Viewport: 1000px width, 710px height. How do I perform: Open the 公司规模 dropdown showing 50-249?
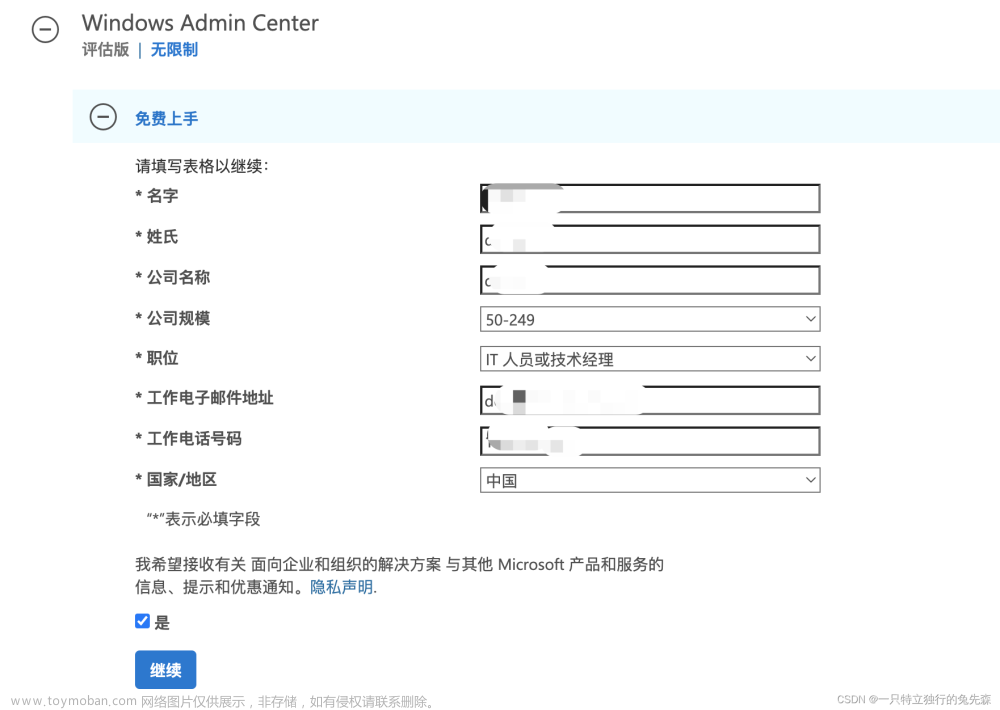tap(650, 319)
